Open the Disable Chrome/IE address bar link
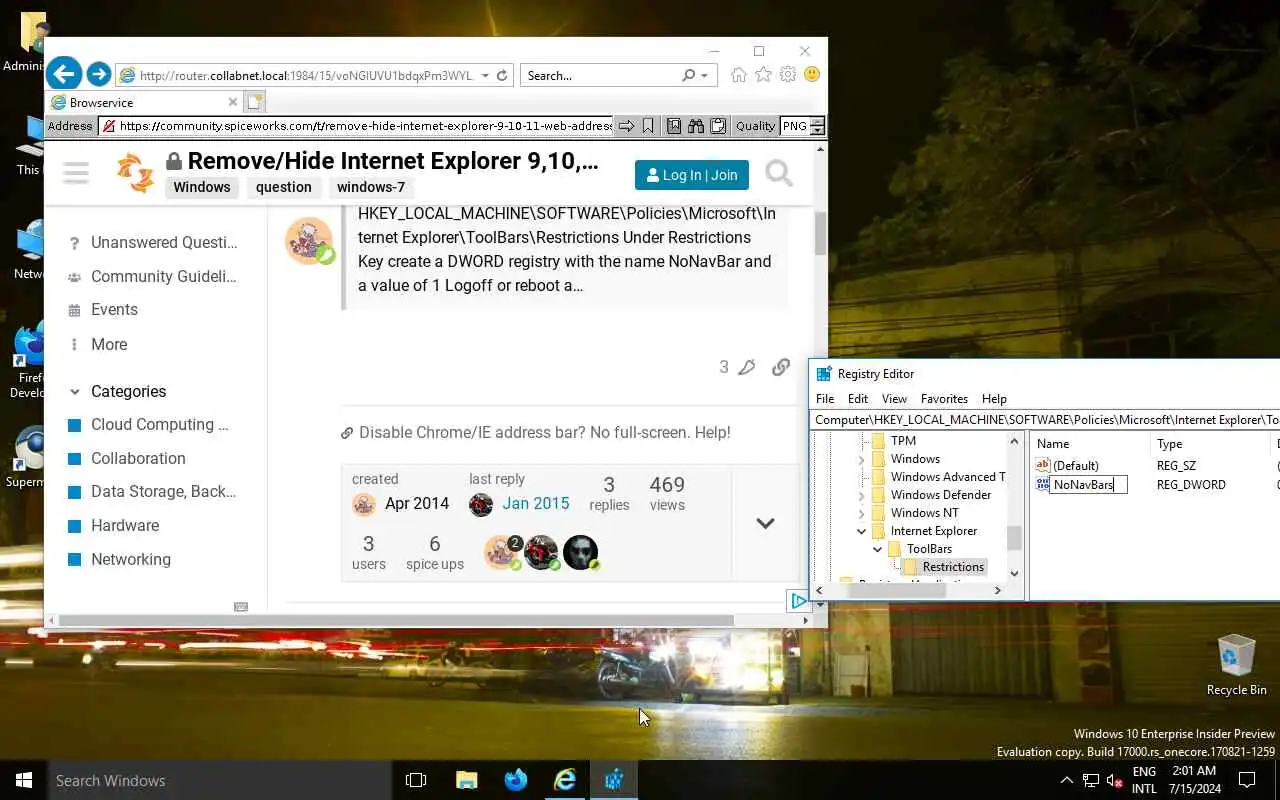1280x800 pixels. 544,433
